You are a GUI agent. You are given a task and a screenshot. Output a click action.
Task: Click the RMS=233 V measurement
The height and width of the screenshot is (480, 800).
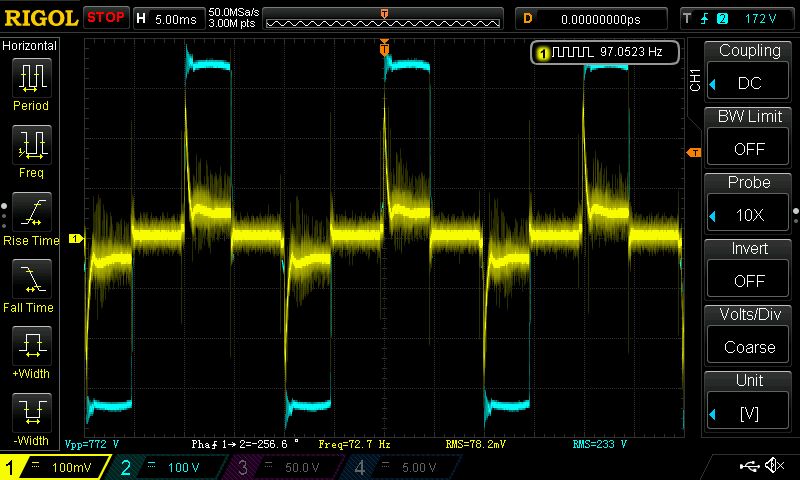(599, 444)
